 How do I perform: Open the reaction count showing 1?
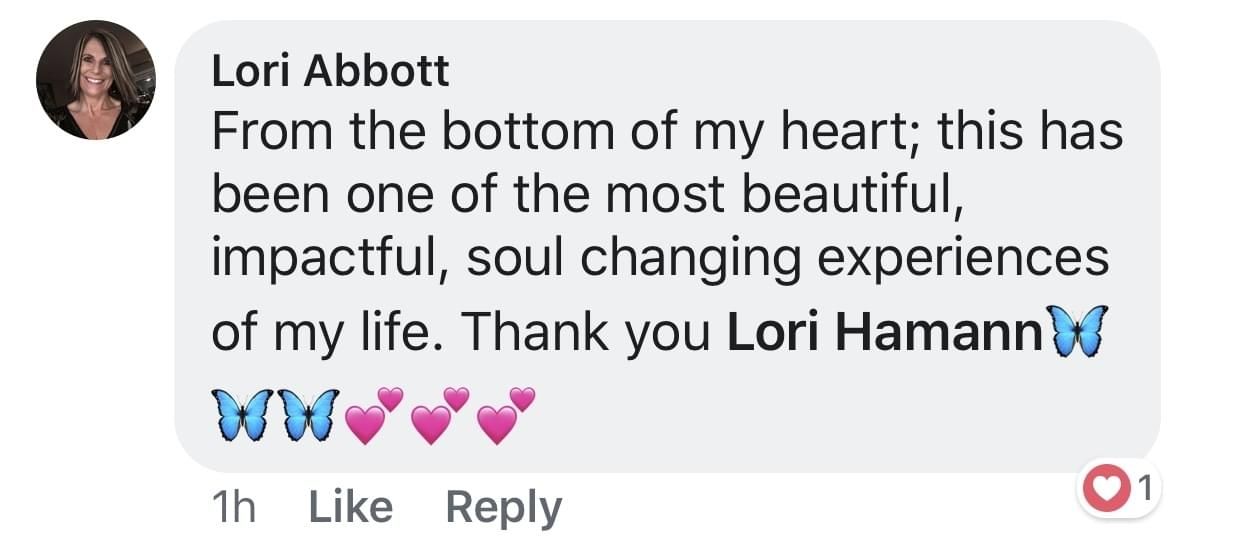[x=1144, y=489]
